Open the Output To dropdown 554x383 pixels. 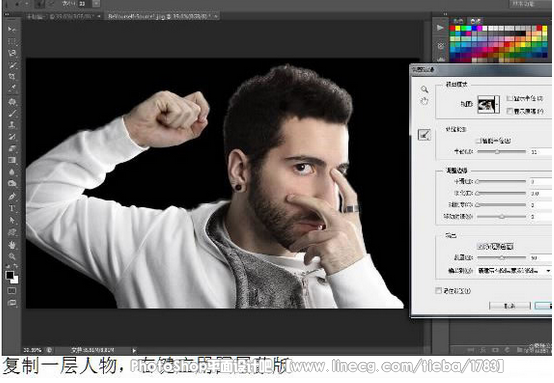pyautogui.click(x=514, y=271)
